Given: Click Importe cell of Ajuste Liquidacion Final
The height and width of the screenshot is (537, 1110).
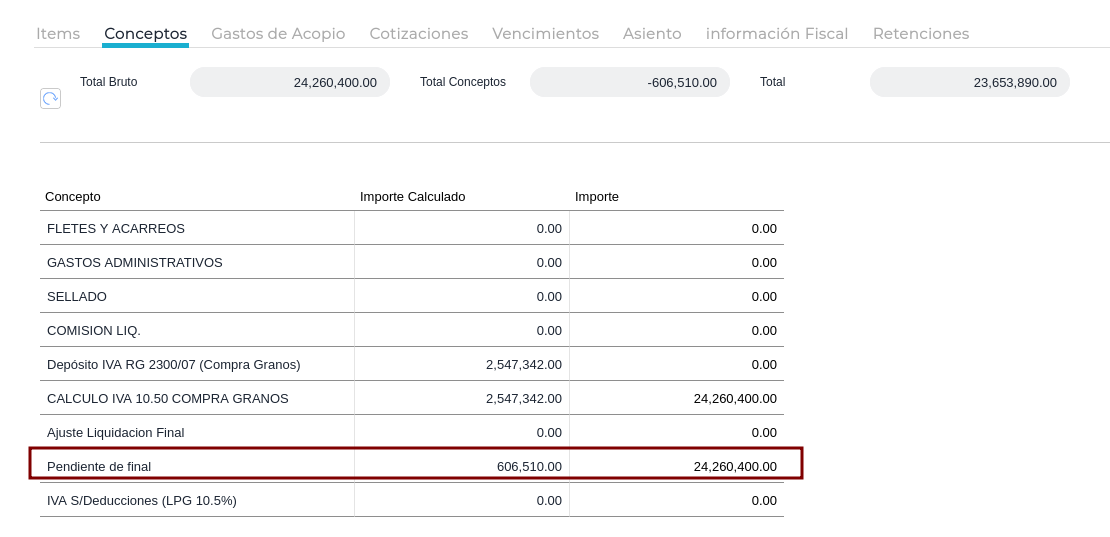Looking at the screenshot, I should (x=677, y=432).
